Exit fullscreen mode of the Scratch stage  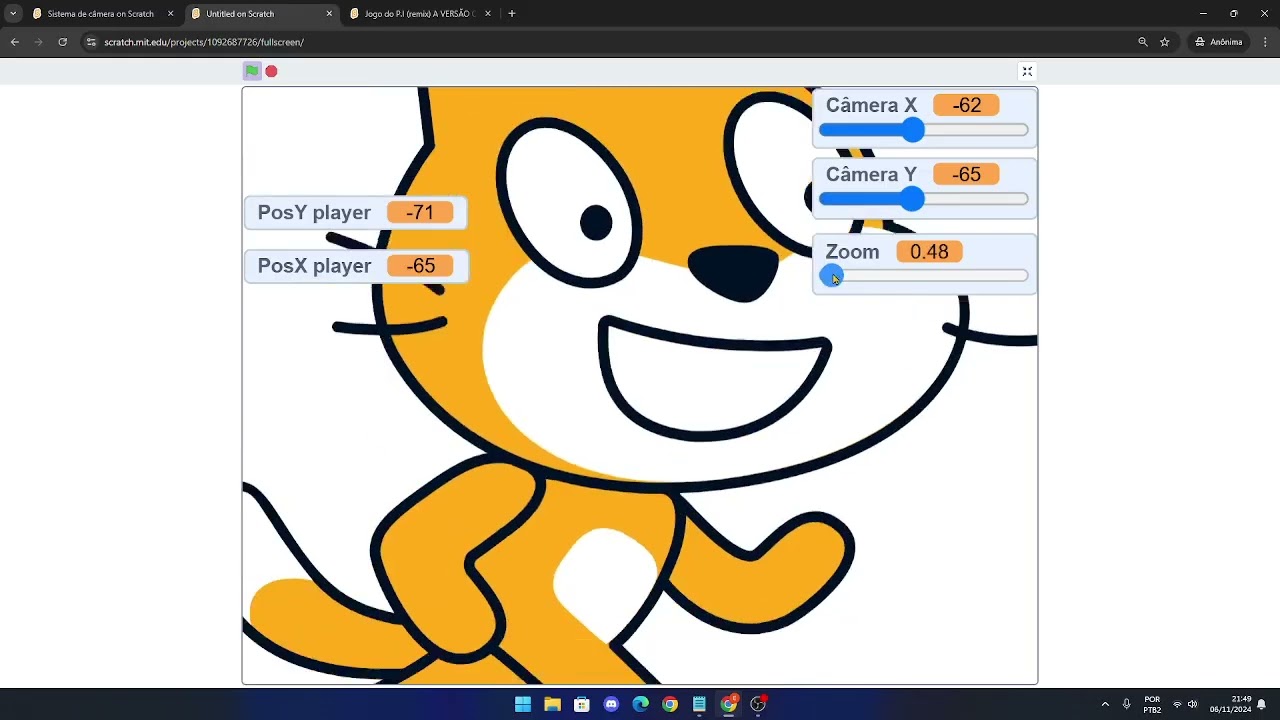tap(1027, 71)
